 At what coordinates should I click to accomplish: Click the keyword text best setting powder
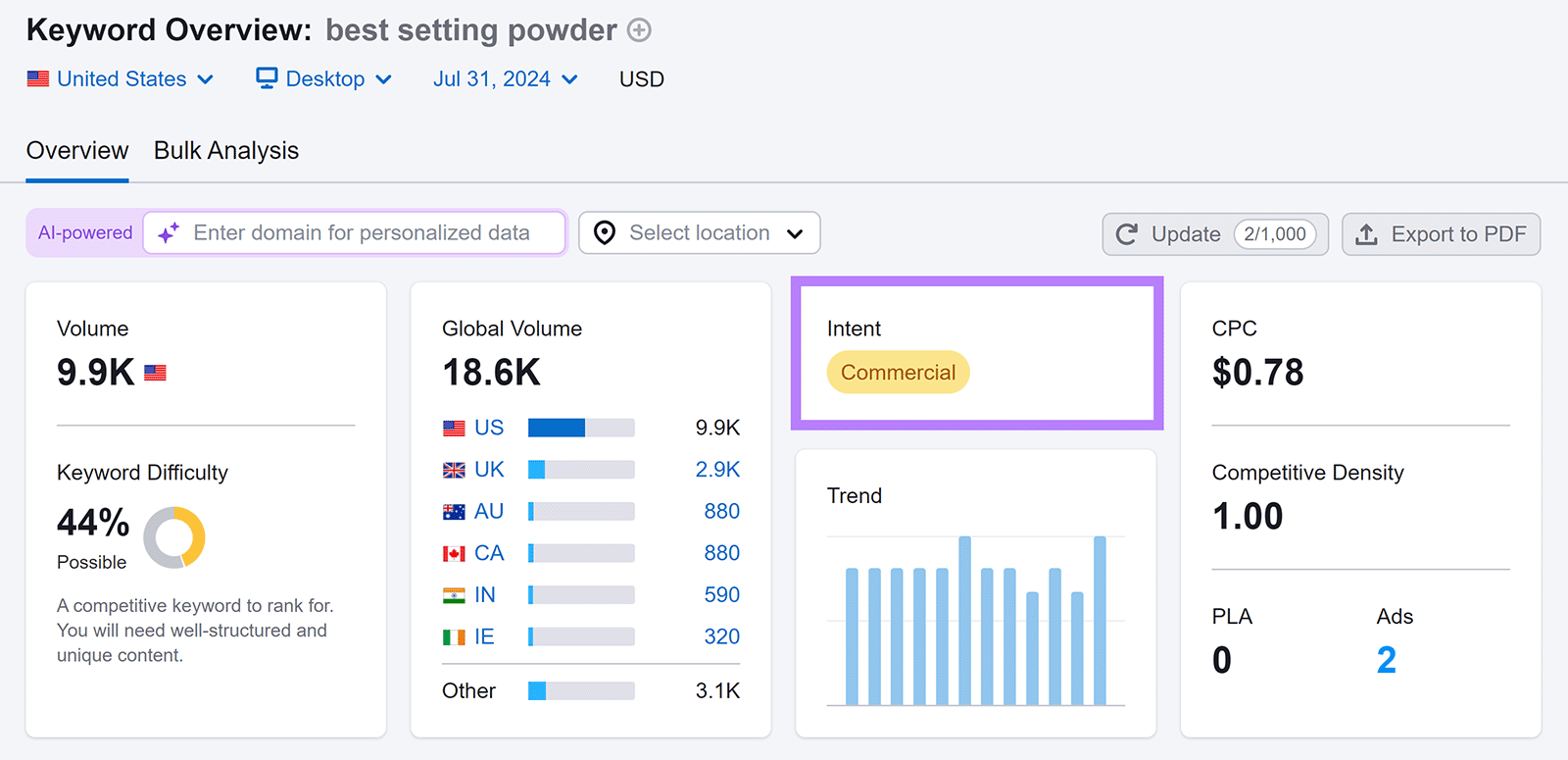tap(471, 30)
